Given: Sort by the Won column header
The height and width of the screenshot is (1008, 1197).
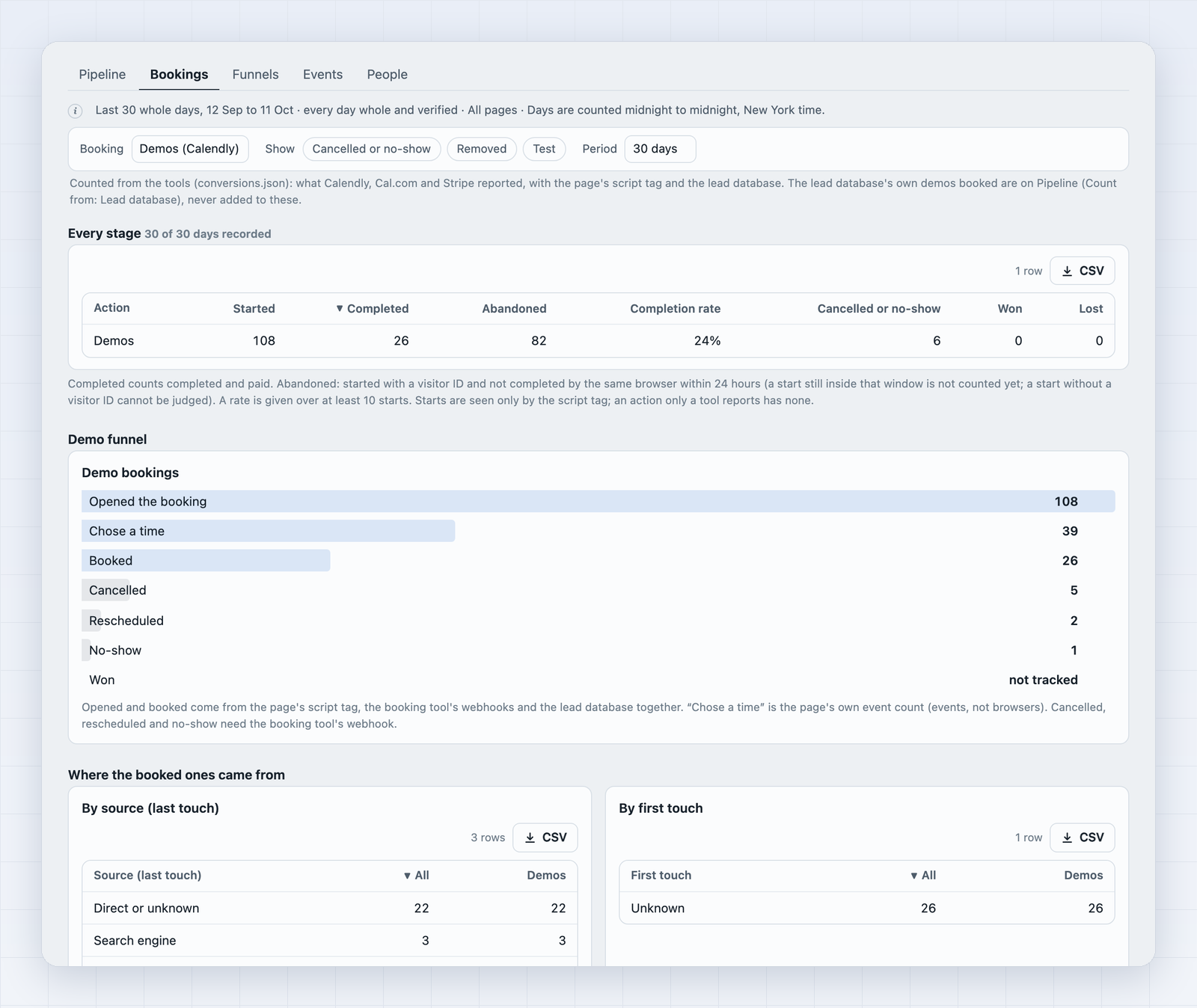Looking at the screenshot, I should [1009, 309].
